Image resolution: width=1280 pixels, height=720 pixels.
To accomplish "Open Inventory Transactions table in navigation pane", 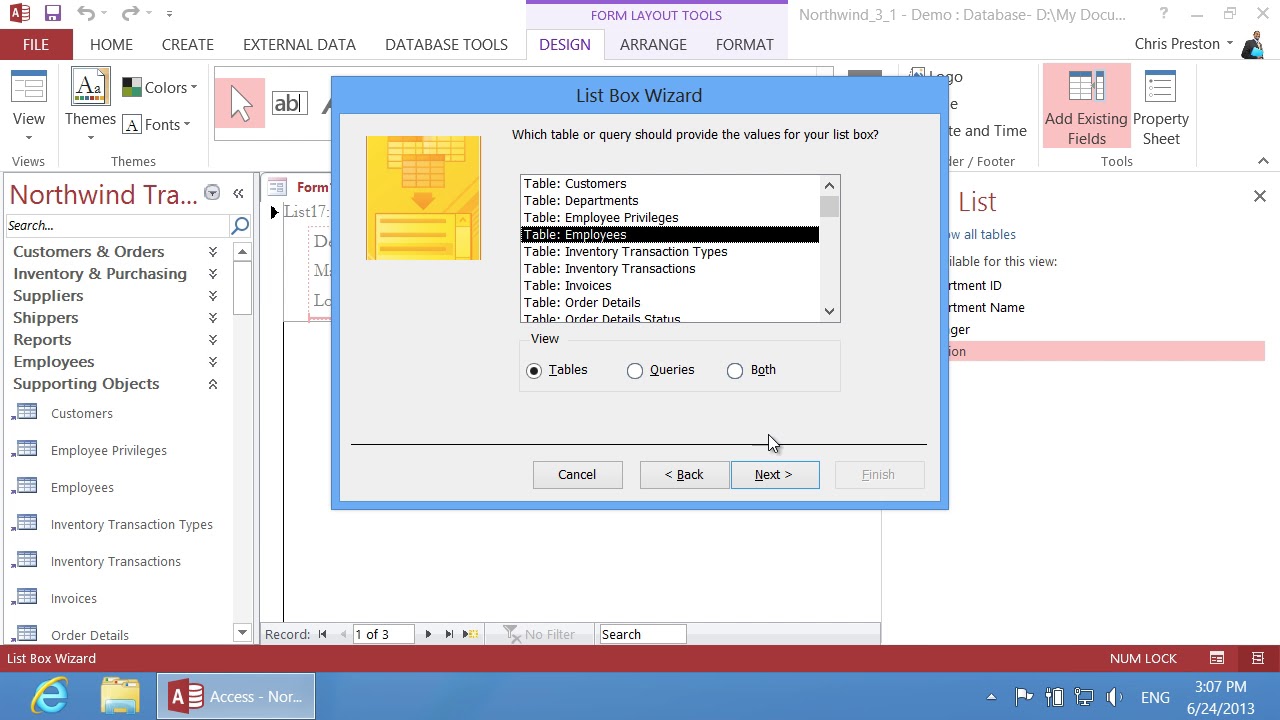I will 116,561.
